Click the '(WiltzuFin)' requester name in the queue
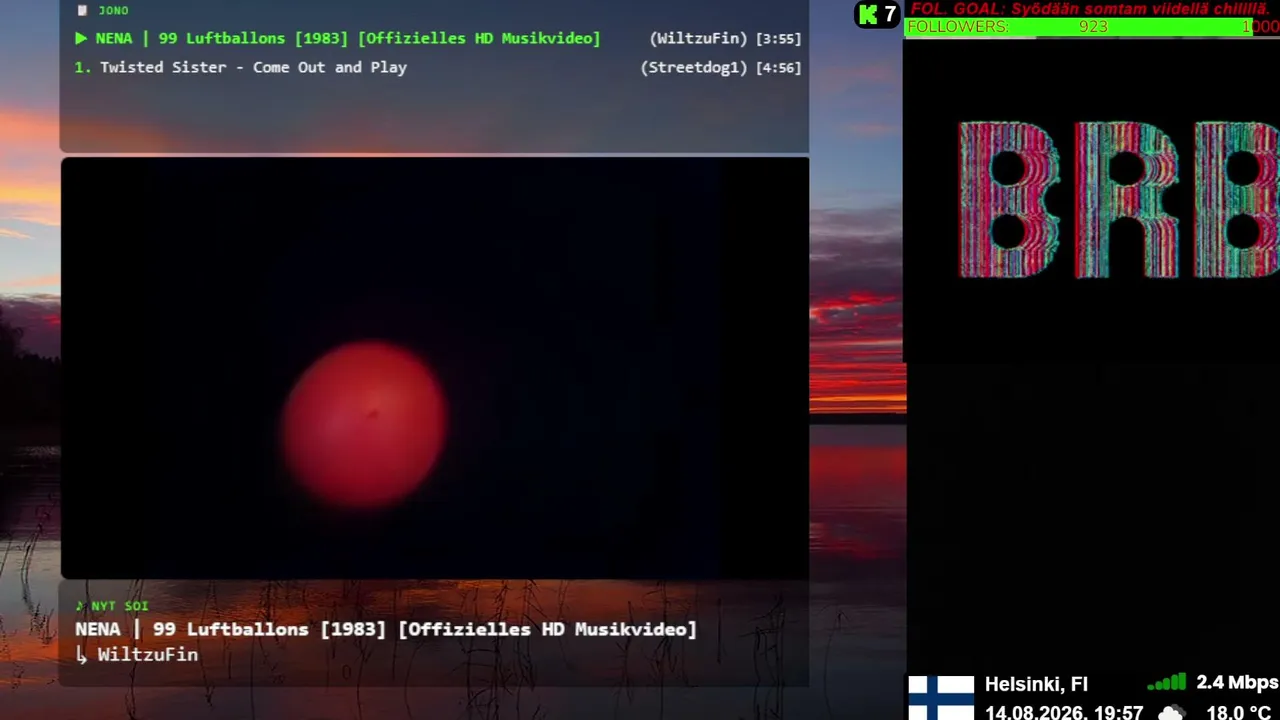This screenshot has height=720, width=1280. (x=698, y=39)
